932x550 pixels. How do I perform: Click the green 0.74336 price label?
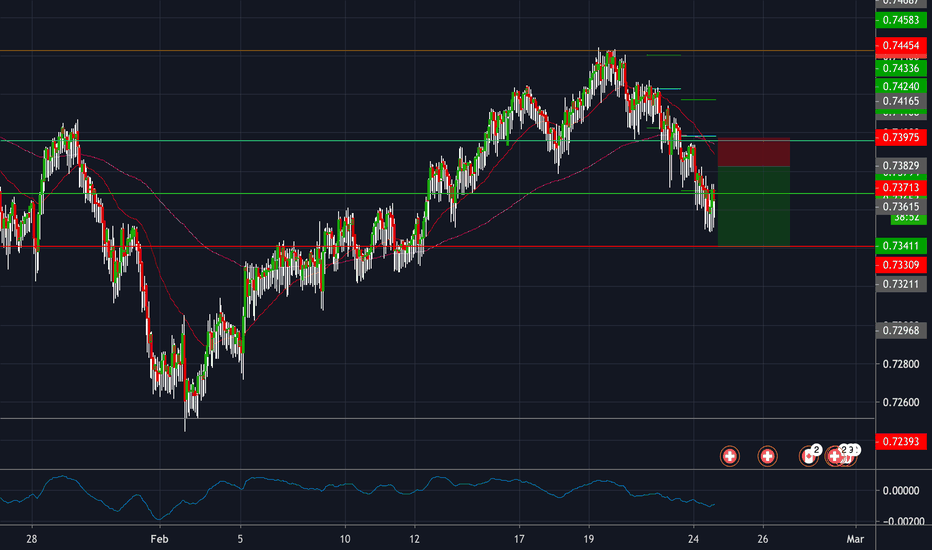(900, 68)
